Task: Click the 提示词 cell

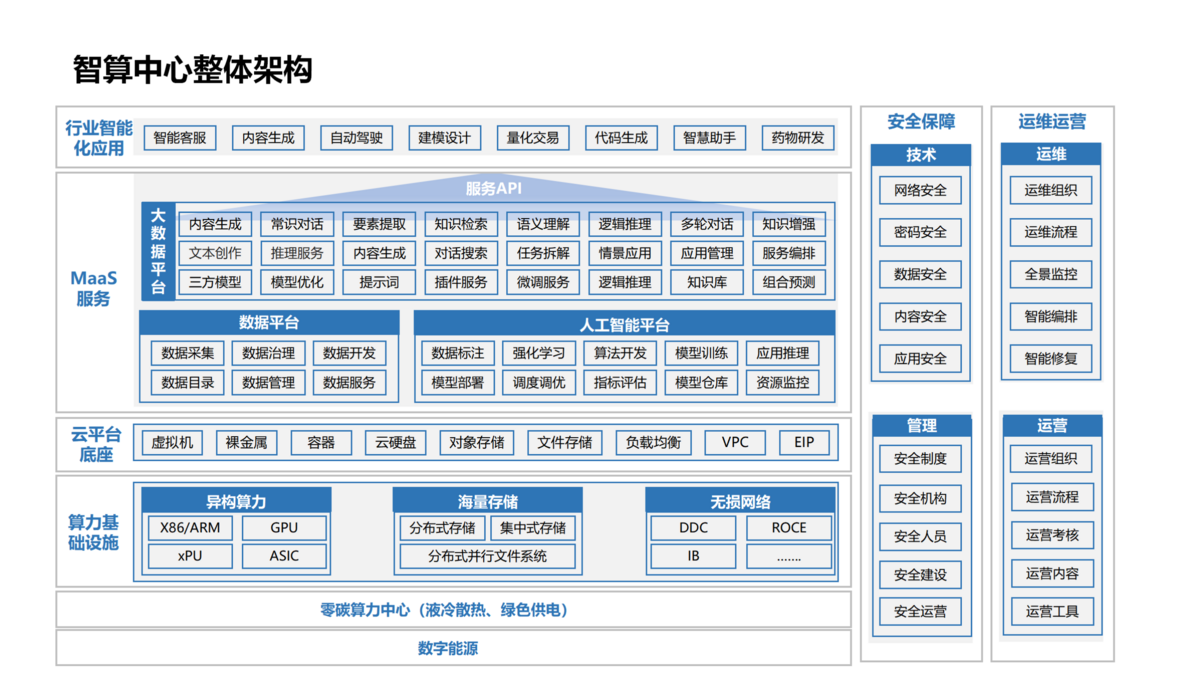Action: [x=379, y=282]
